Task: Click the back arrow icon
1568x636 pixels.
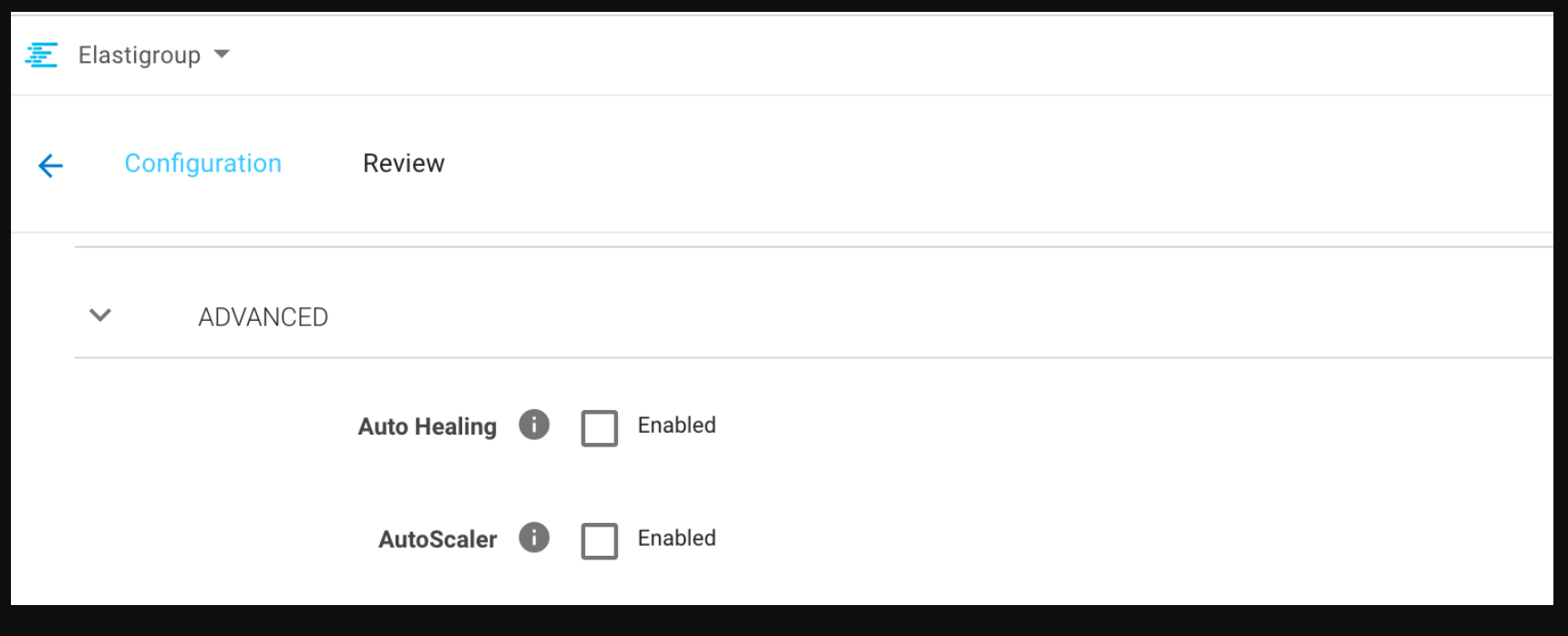Action: click(x=51, y=165)
